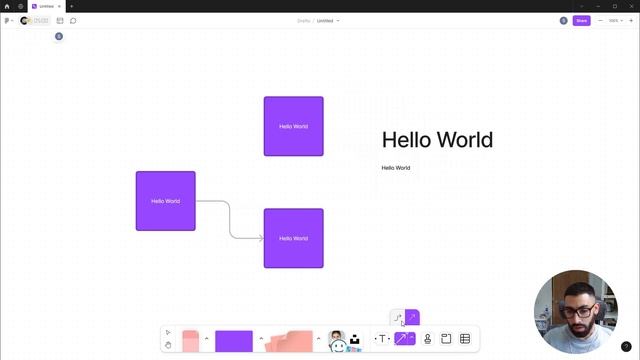Open the Figma main menu
Image resolution: width=640 pixels, height=360 pixels.
(8, 20)
